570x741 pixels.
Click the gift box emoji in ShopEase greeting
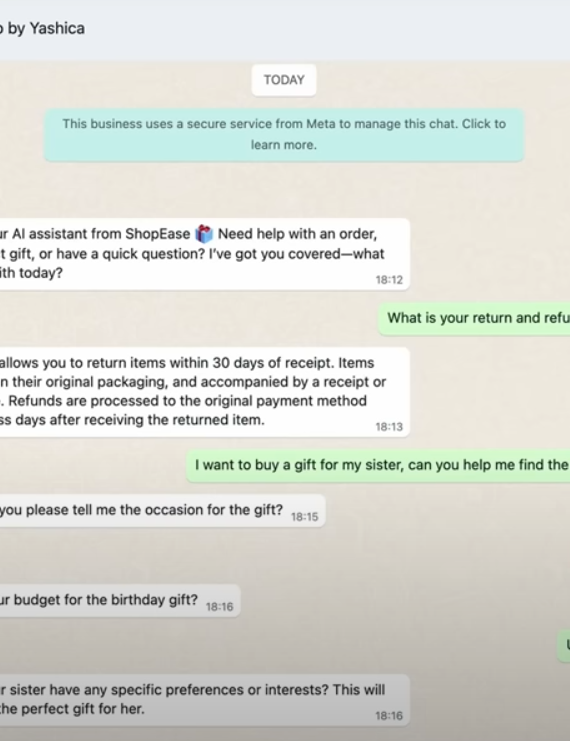204,234
